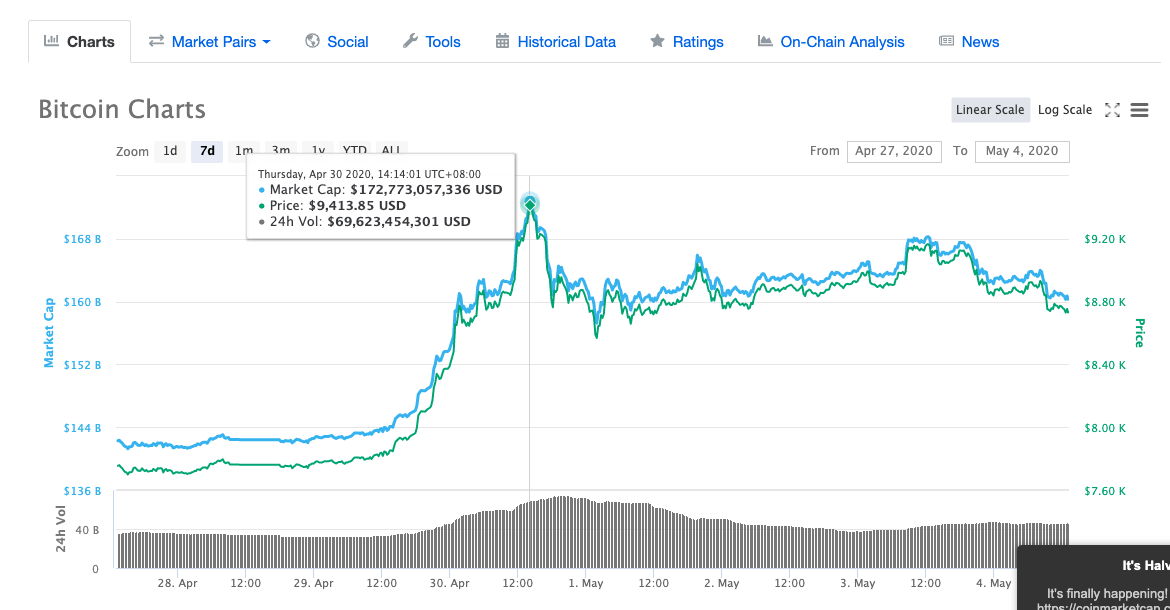Image resolution: width=1170 pixels, height=610 pixels.
Task: Select the 1m zoom range
Action: [x=244, y=150]
